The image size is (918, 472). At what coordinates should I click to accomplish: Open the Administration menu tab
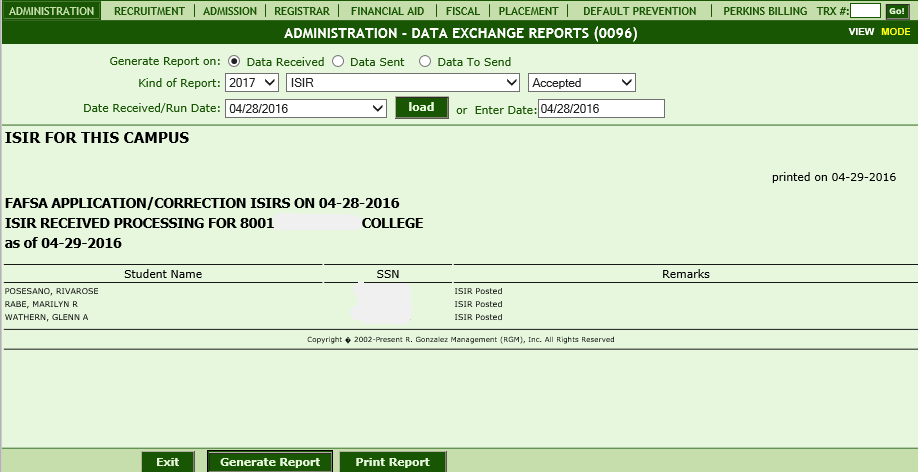[52, 11]
